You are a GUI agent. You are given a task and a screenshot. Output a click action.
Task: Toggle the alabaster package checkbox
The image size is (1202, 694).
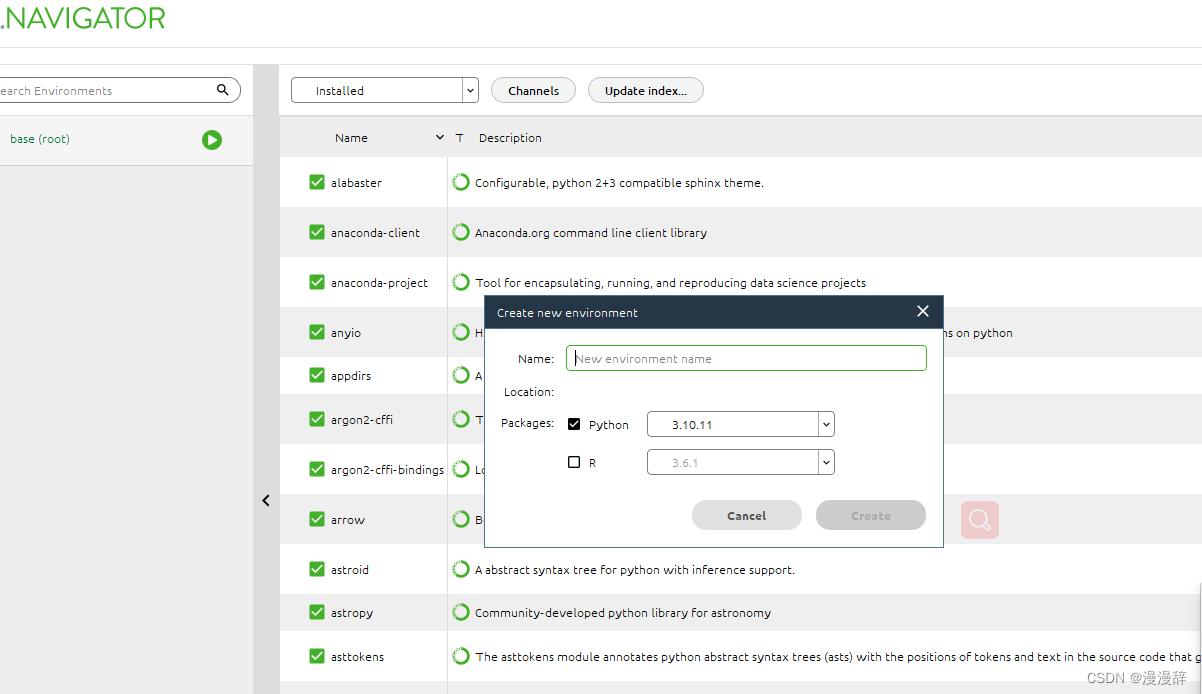point(317,182)
